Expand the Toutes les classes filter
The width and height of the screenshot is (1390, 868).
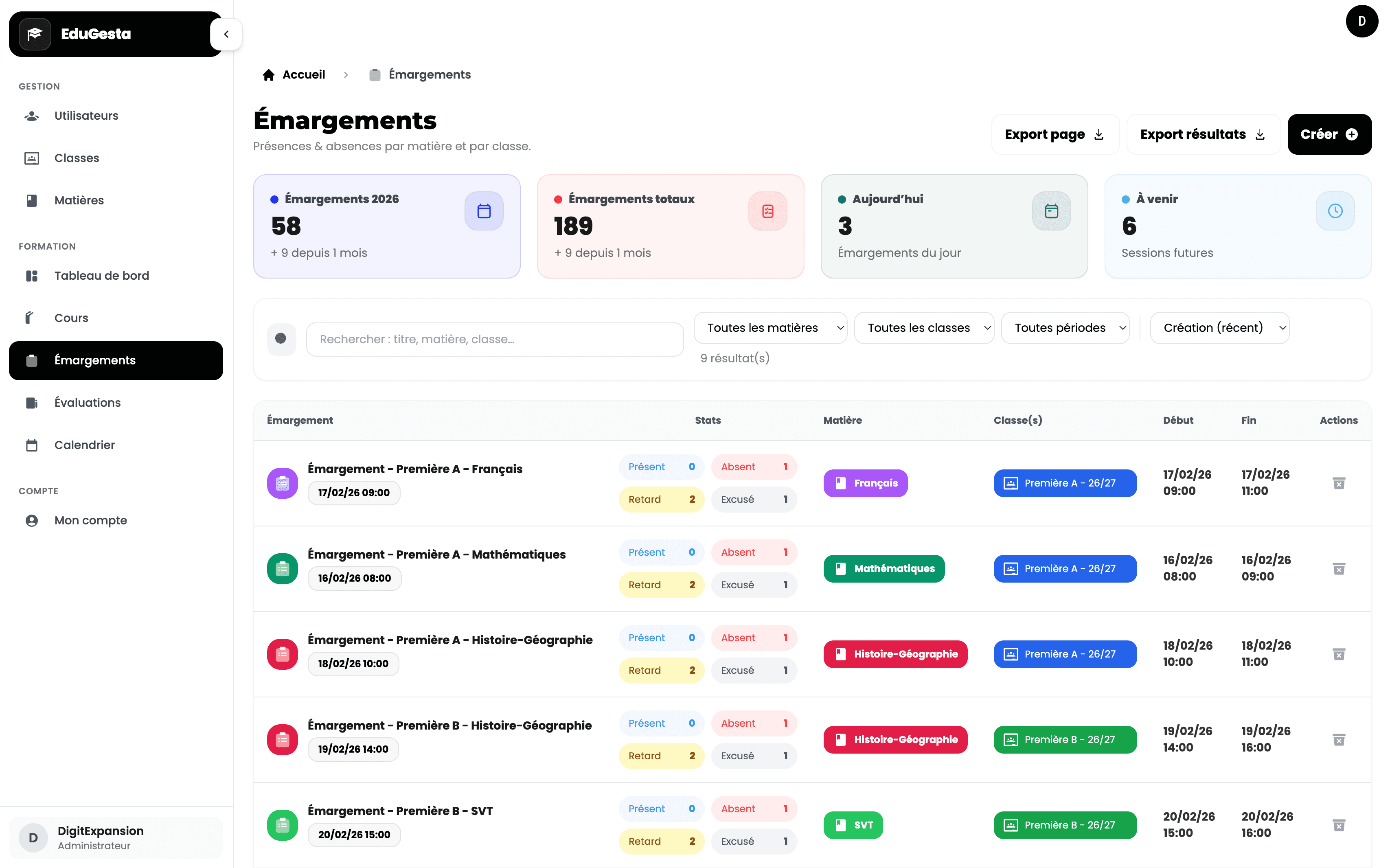point(923,328)
